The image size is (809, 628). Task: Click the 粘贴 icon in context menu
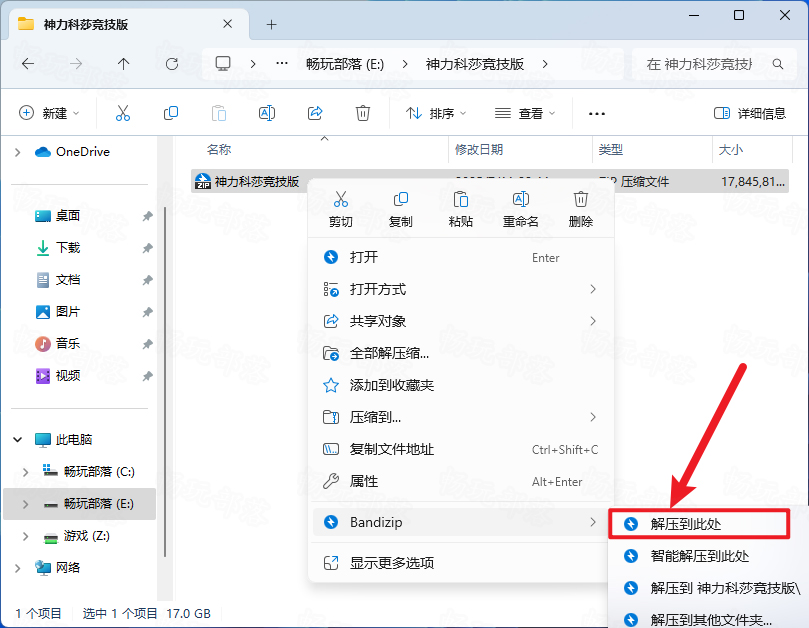[x=461, y=199]
